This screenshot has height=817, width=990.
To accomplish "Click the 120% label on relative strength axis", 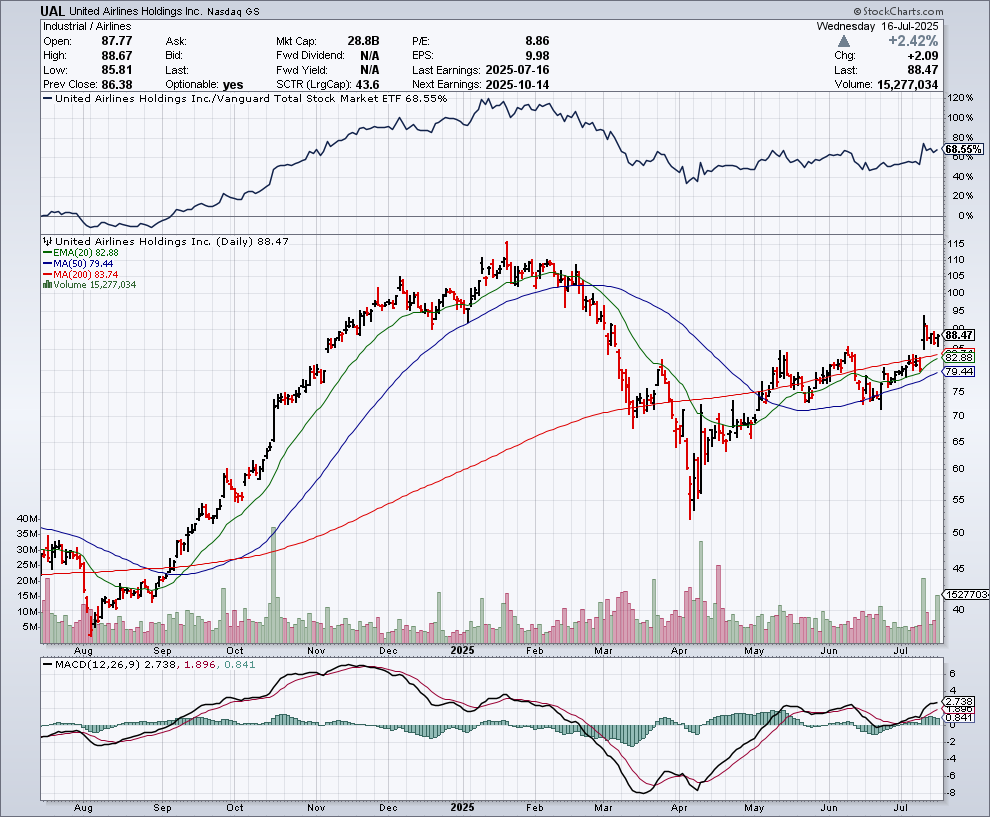I will click(x=960, y=98).
